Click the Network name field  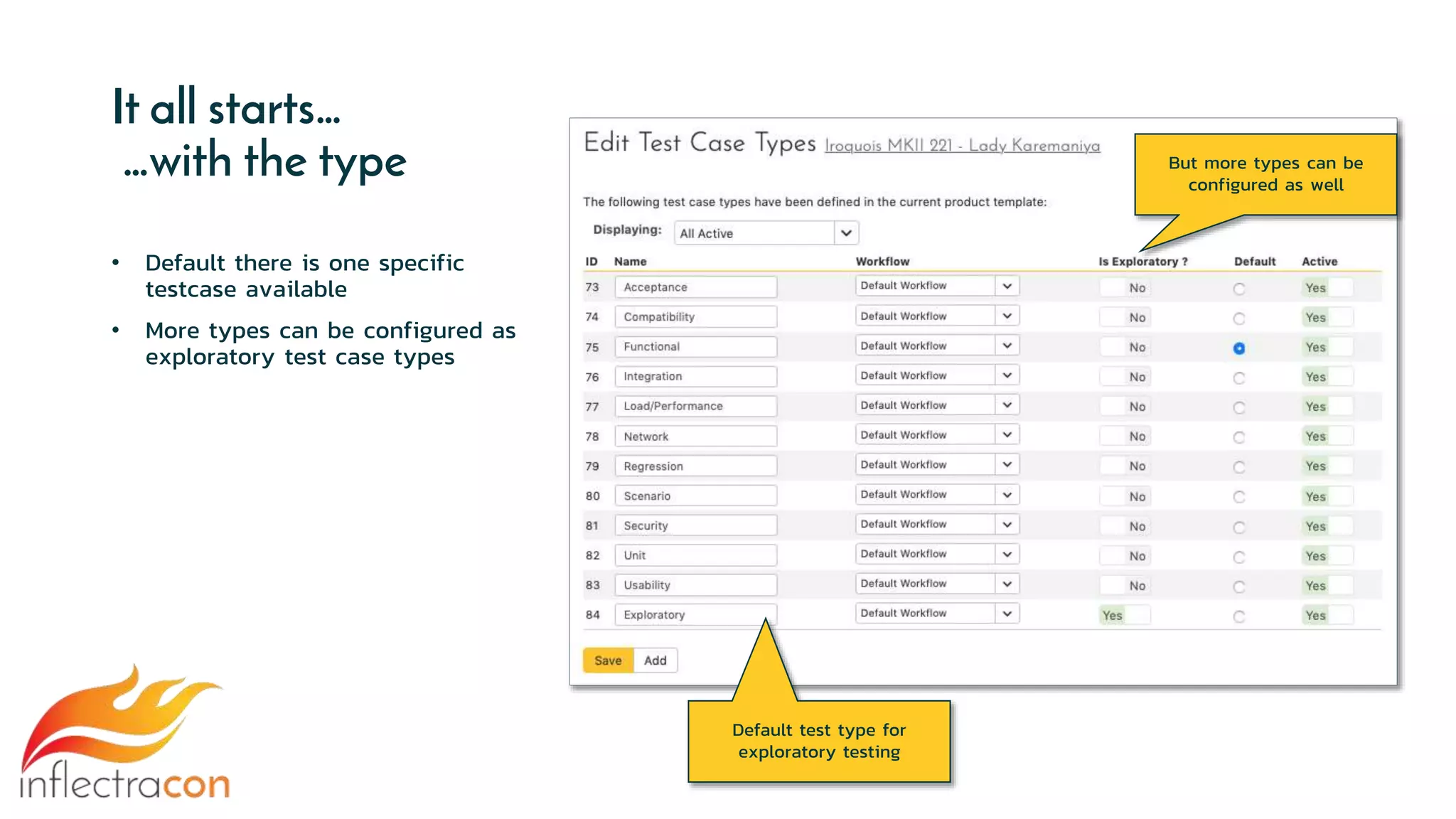click(x=696, y=437)
